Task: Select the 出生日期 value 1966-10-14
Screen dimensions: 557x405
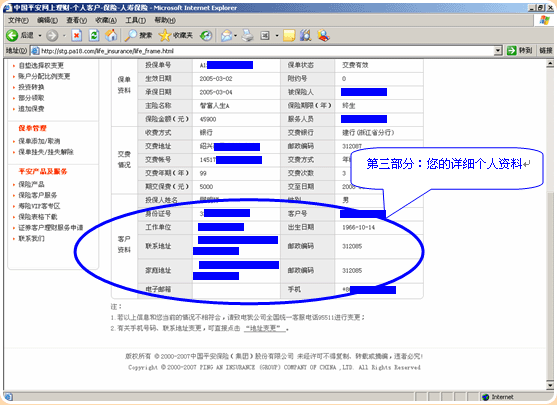Action: tap(358, 227)
